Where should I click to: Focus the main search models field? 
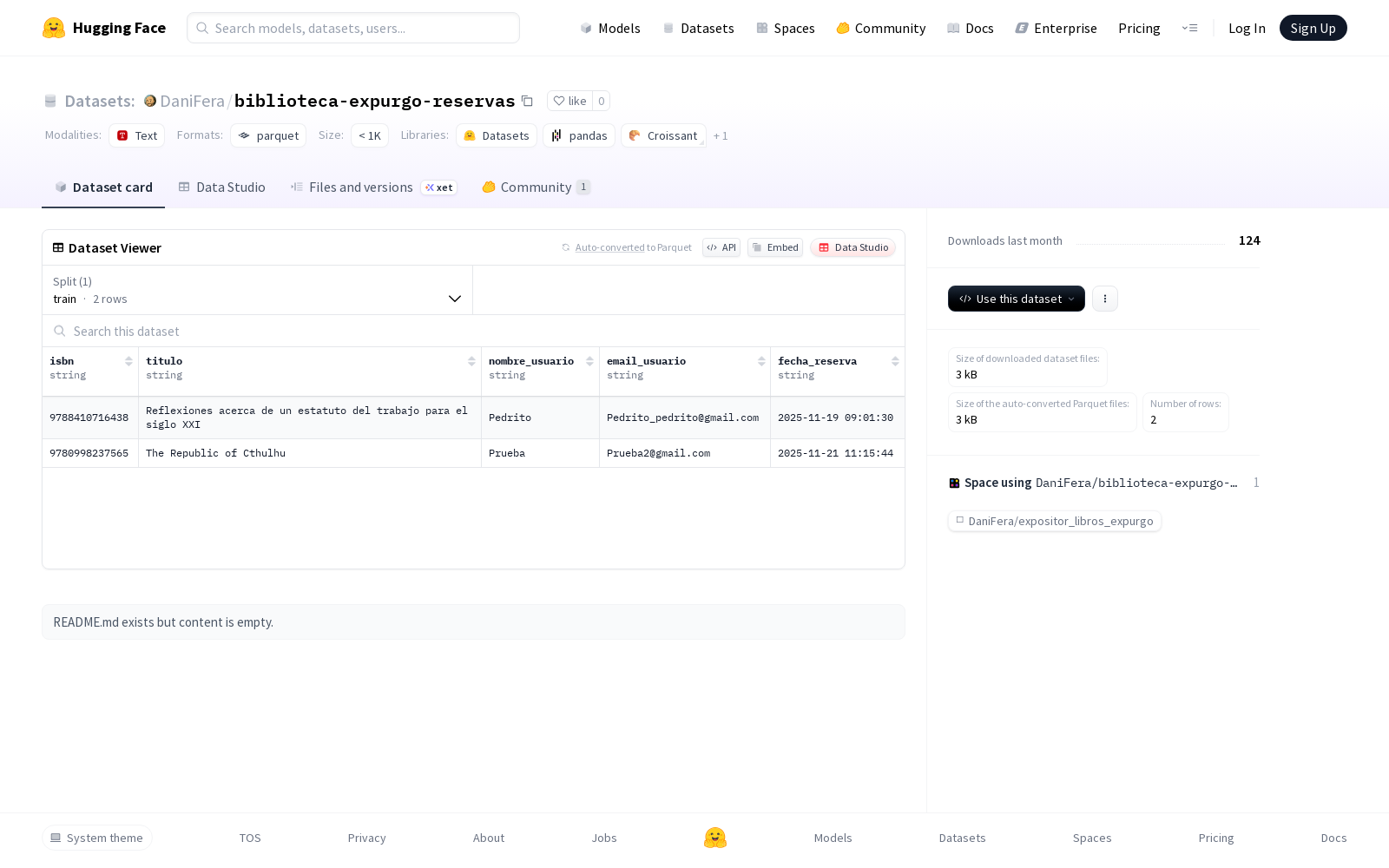(353, 28)
